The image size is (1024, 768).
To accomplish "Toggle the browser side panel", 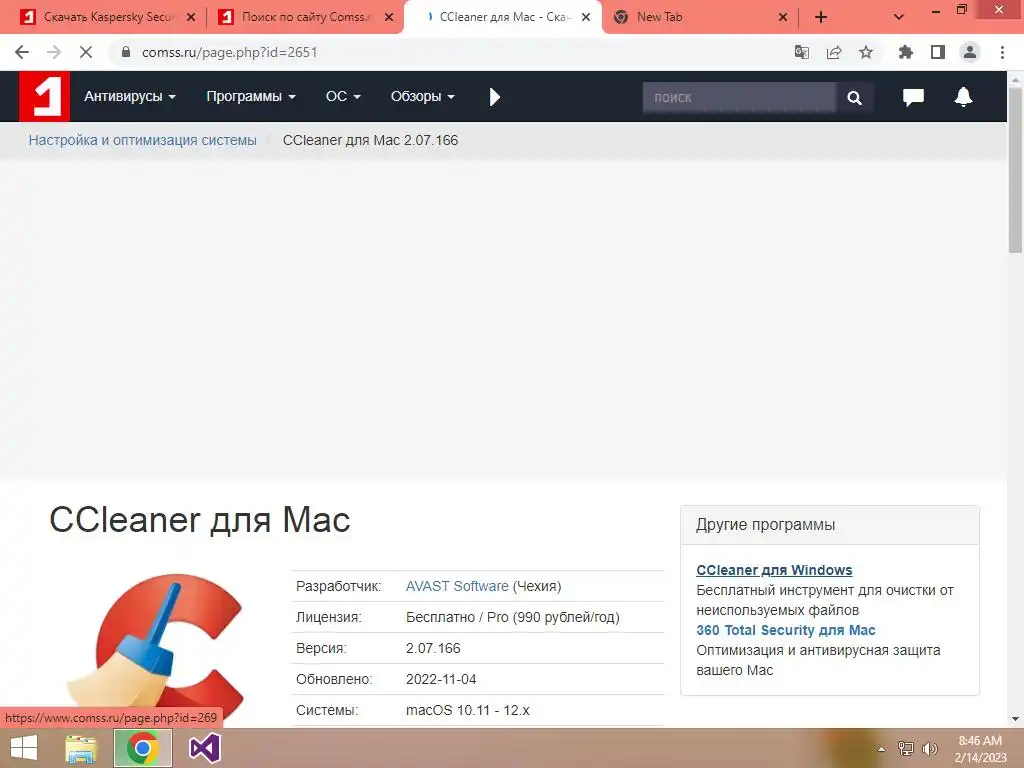I will (x=938, y=52).
